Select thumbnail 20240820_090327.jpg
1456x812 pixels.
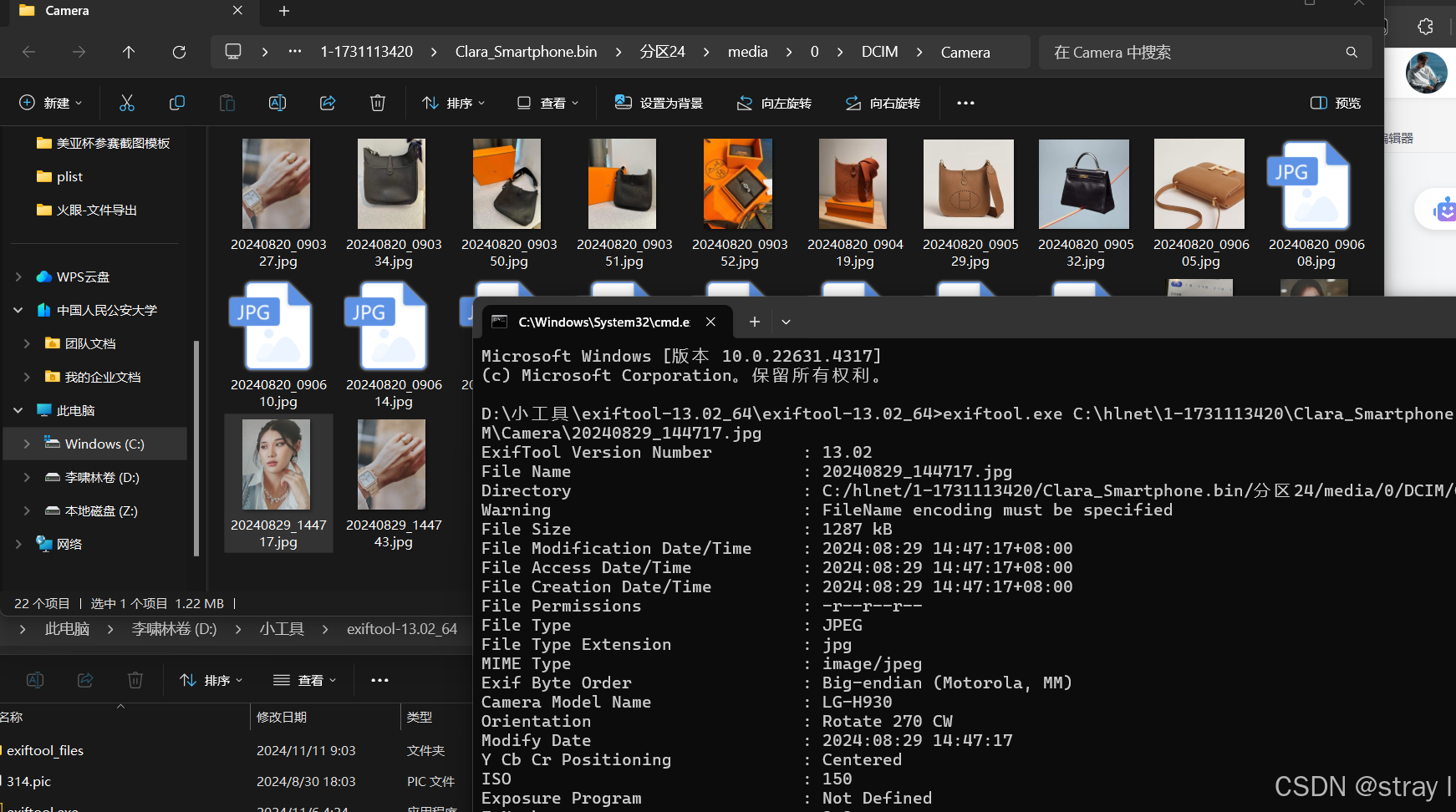(x=278, y=203)
